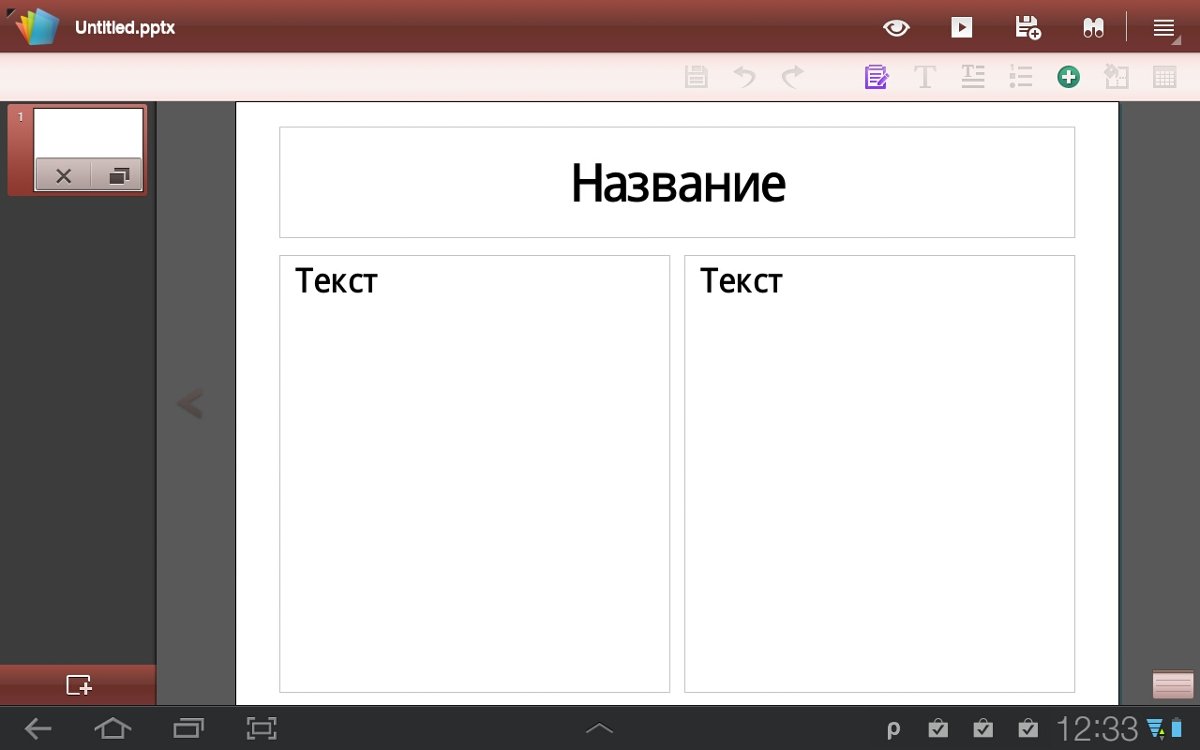Open the text font formatting icon

pyautogui.click(x=925, y=77)
